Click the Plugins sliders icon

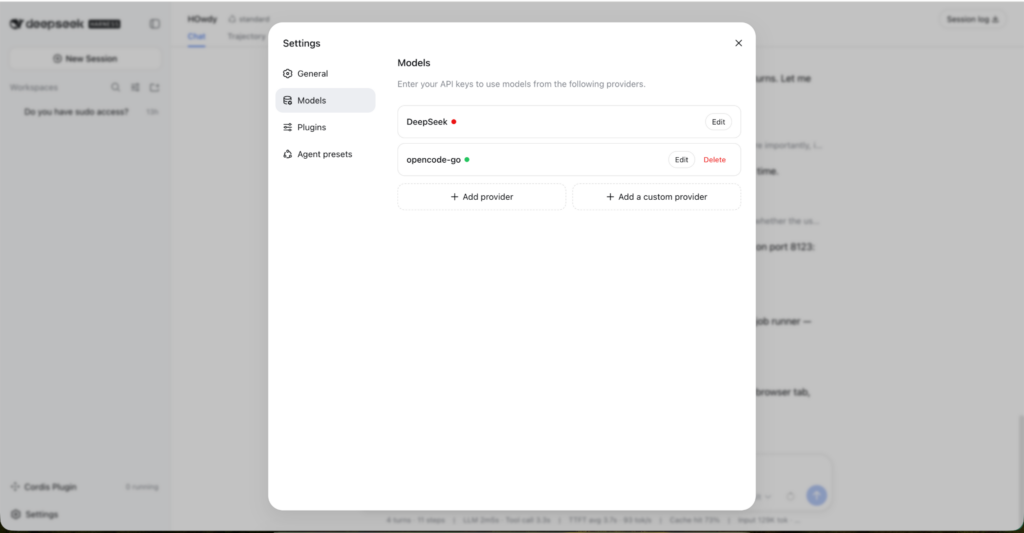(x=287, y=127)
